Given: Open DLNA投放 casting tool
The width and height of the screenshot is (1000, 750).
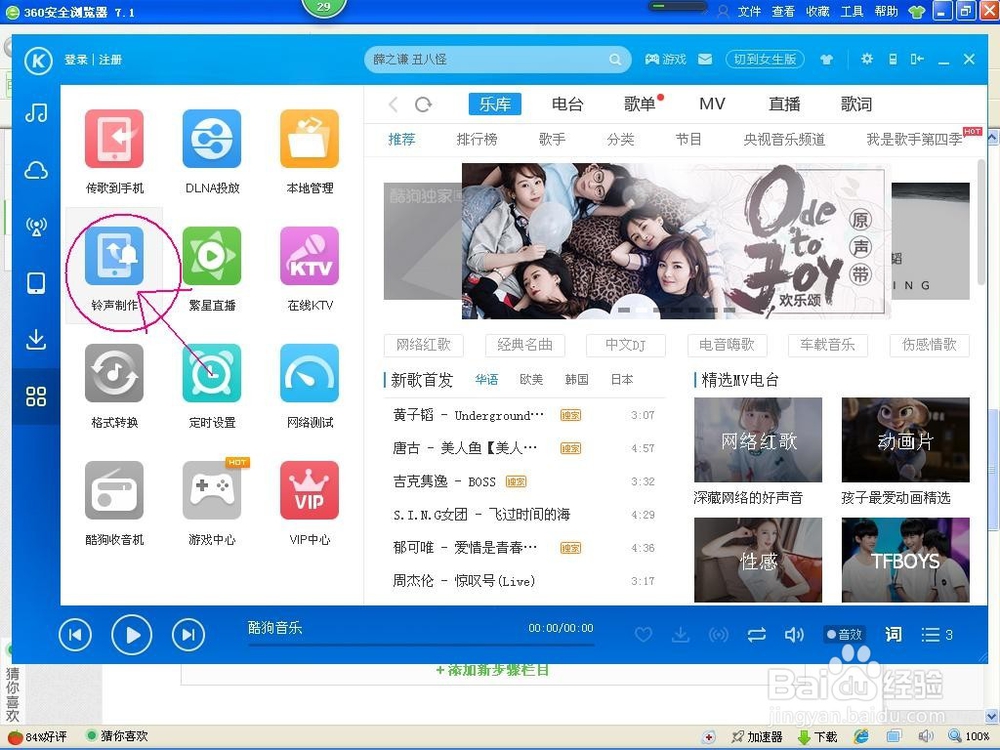Looking at the screenshot, I should point(212,138).
